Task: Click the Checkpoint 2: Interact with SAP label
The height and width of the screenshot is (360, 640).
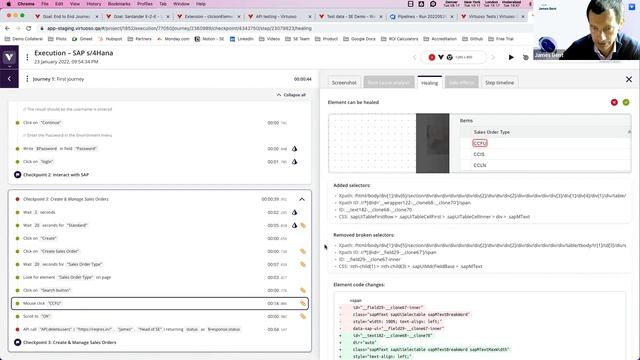Action: coord(56,175)
